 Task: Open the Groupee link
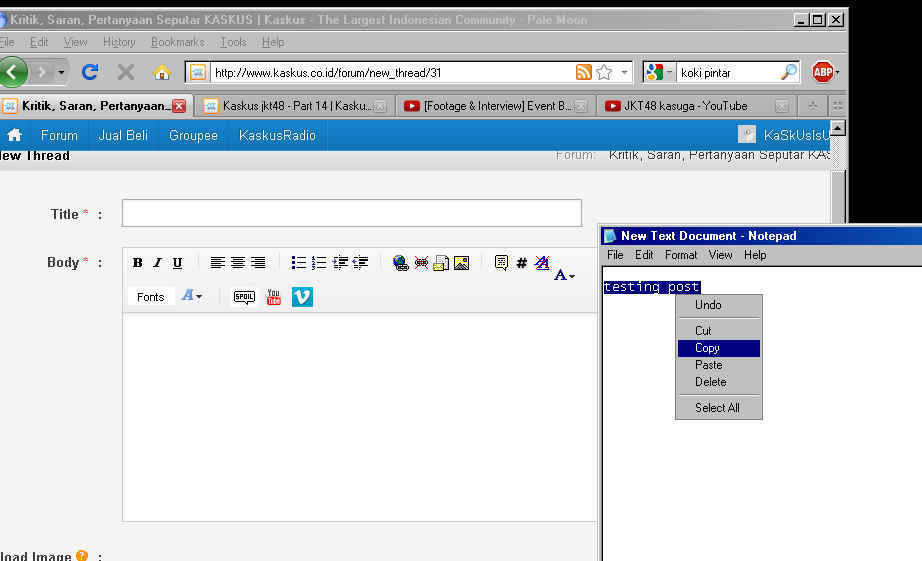(193, 135)
